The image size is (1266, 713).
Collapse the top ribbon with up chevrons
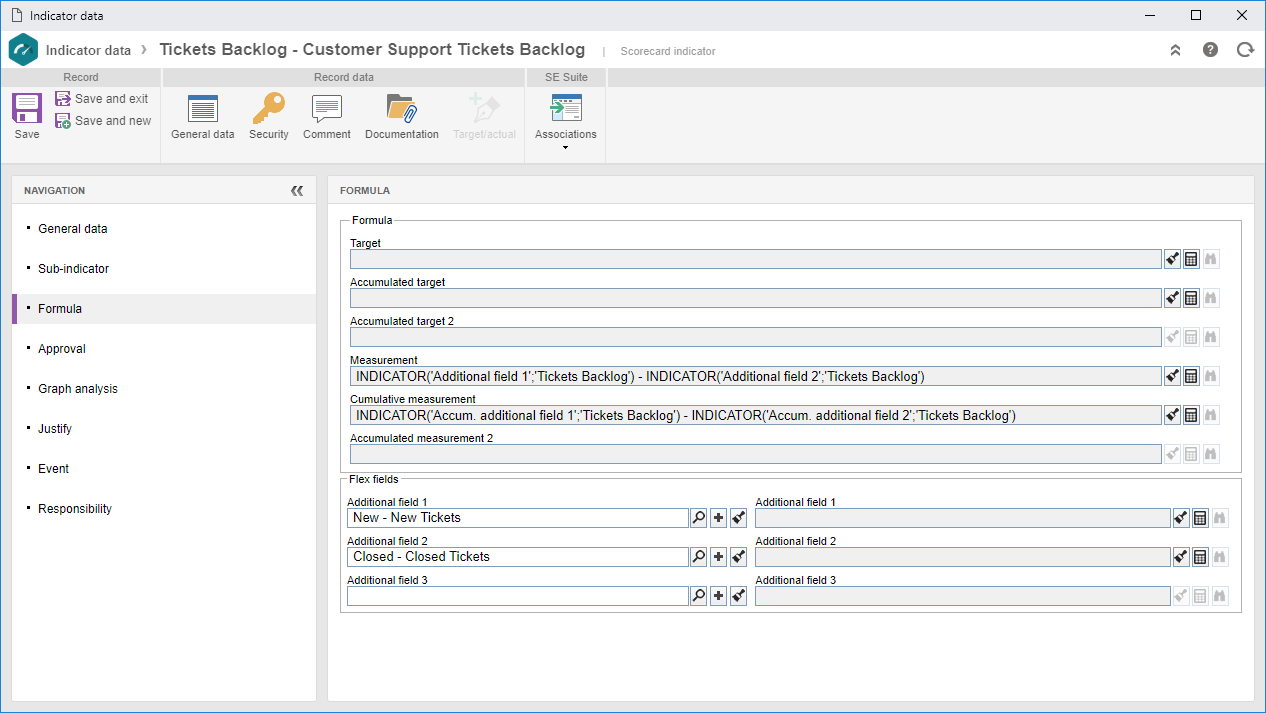point(1176,50)
